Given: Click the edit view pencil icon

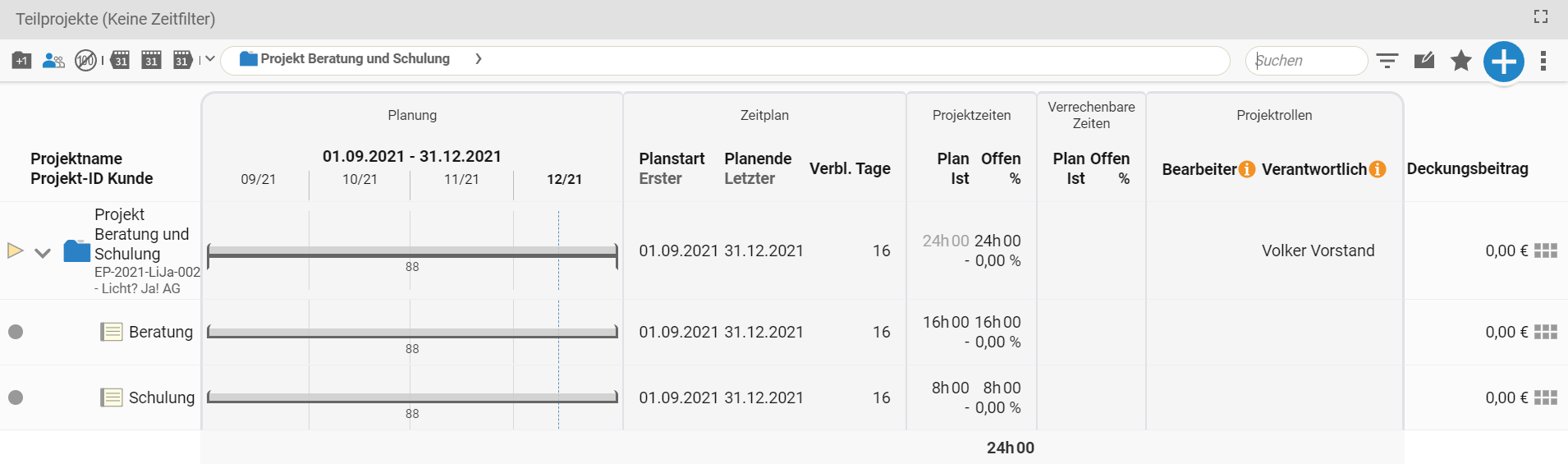Looking at the screenshot, I should click(1424, 60).
